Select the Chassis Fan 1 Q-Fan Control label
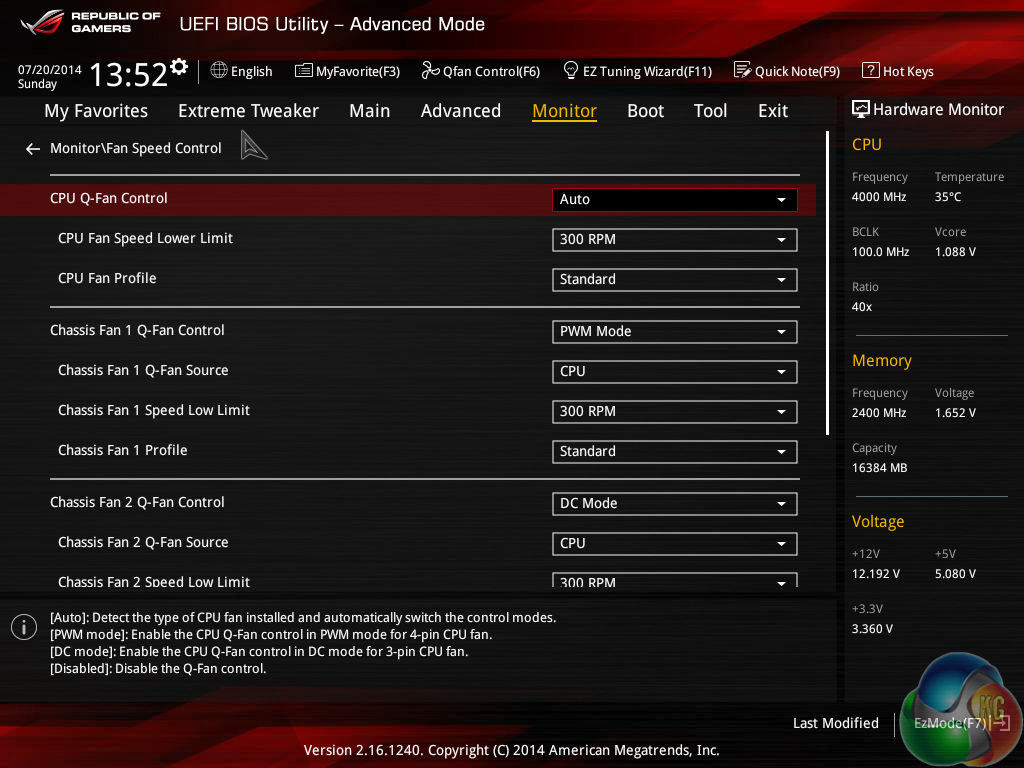This screenshot has height=768, width=1024. [x=137, y=330]
